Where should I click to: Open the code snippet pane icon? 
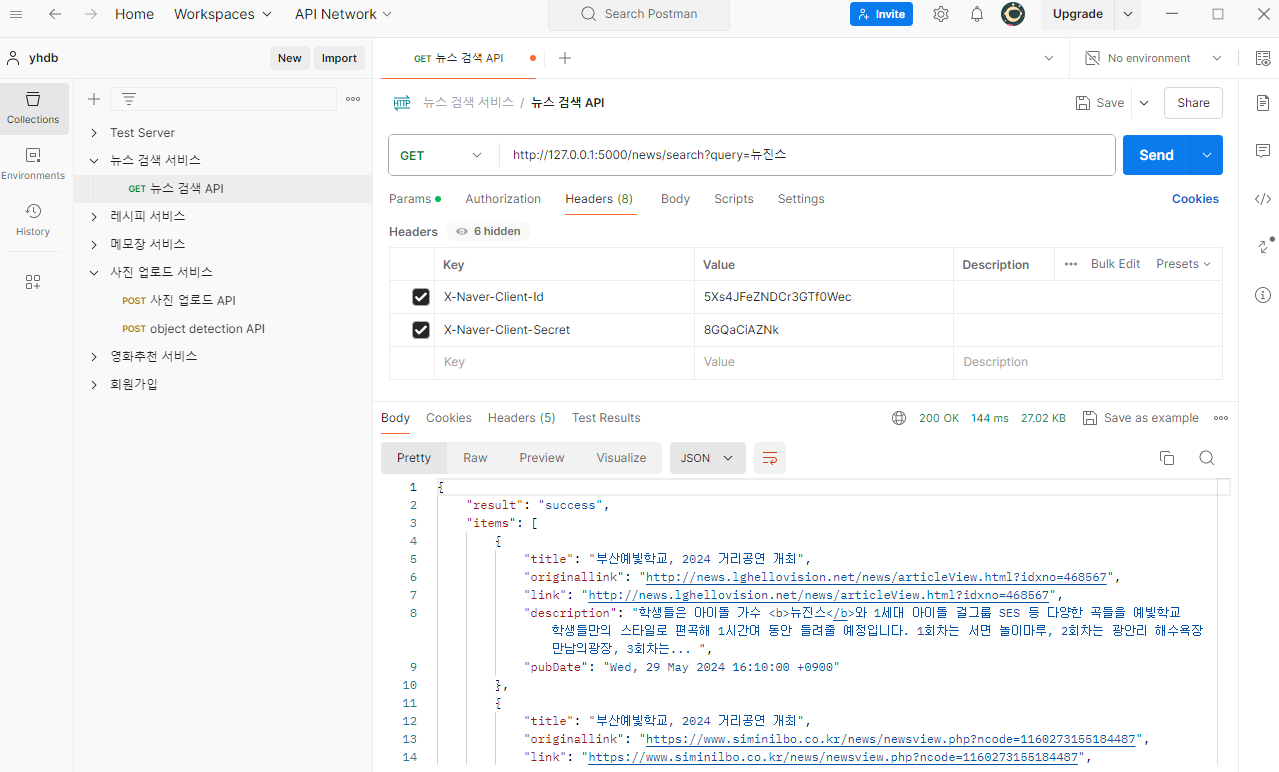click(x=1263, y=199)
